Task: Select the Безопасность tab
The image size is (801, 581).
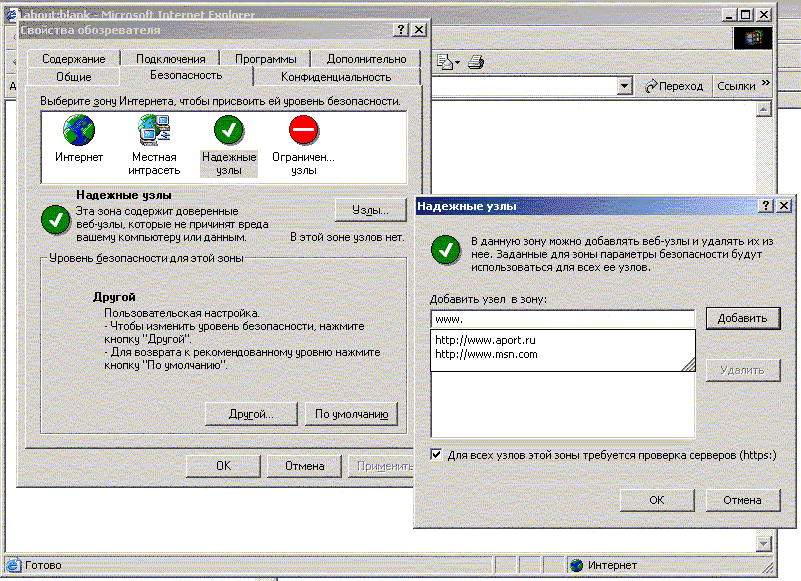Action: (x=186, y=75)
